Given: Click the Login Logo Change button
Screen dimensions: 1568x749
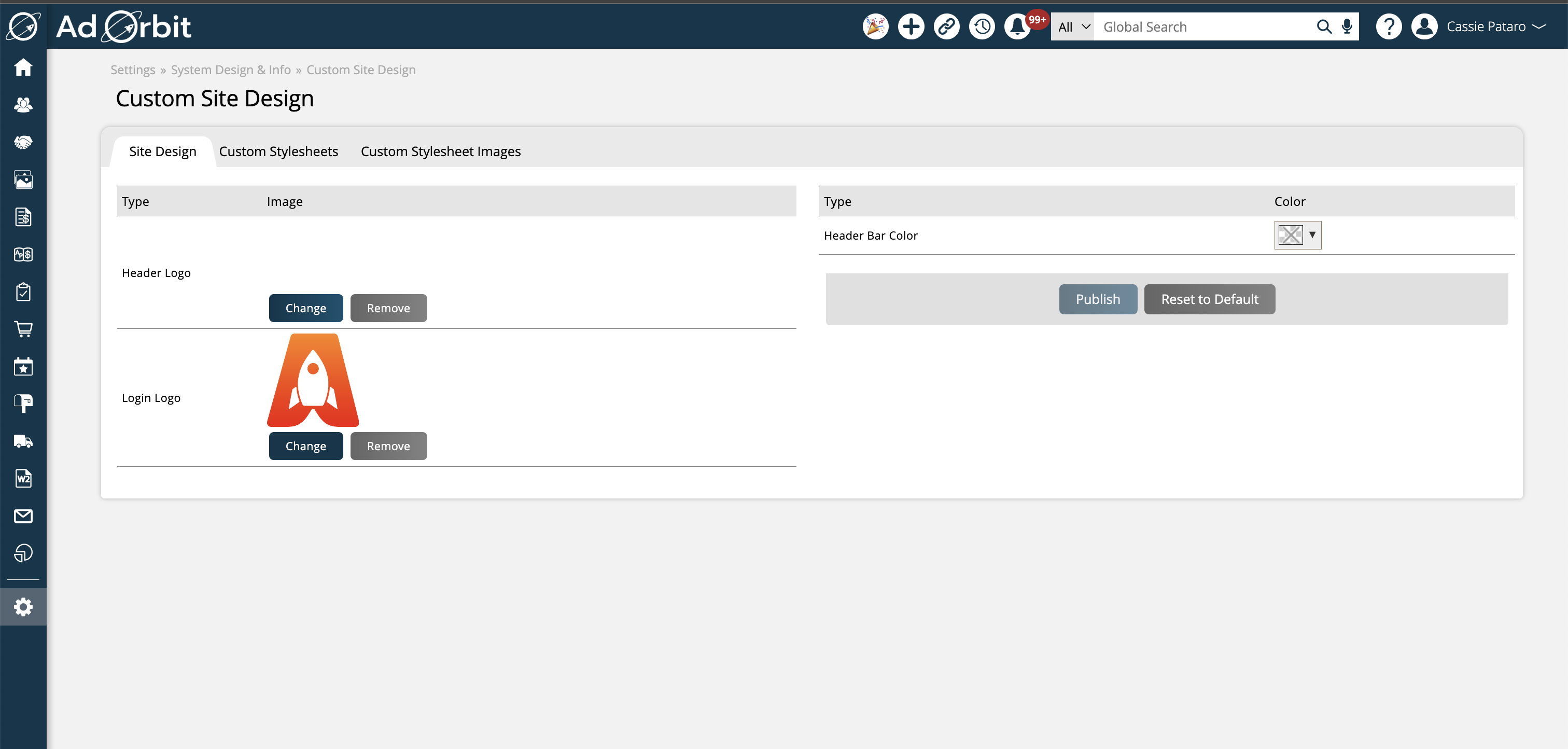Looking at the screenshot, I should [x=306, y=446].
